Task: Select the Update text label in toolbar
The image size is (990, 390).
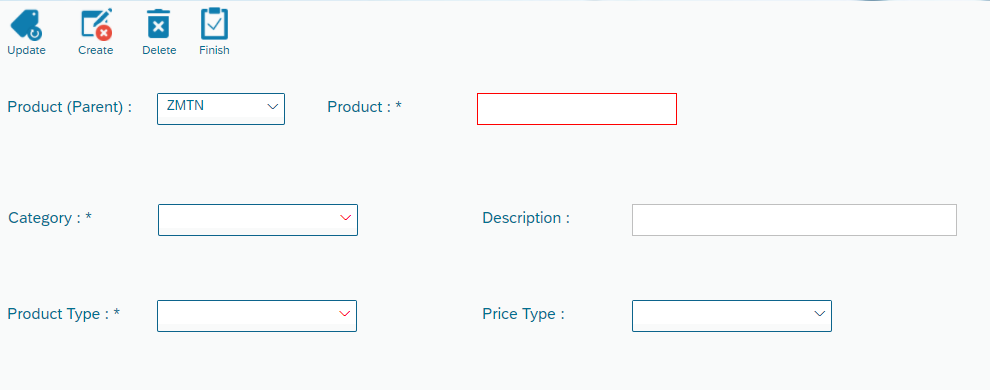Action: pyautogui.click(x=27, y=50)
